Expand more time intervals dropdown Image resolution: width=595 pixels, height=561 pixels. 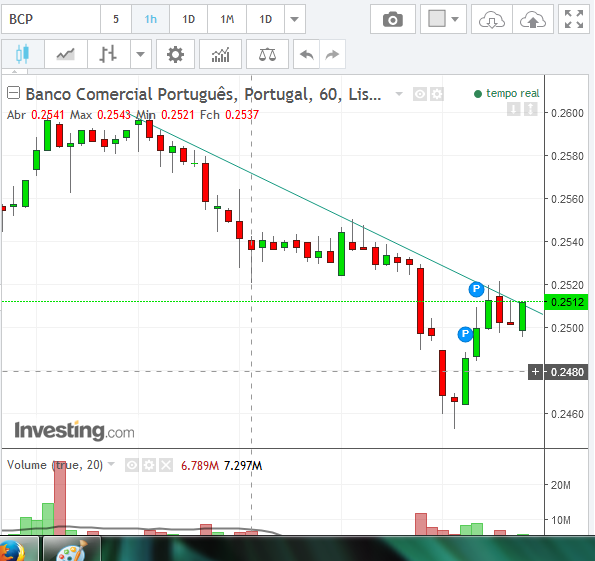(x=295, y=19)
